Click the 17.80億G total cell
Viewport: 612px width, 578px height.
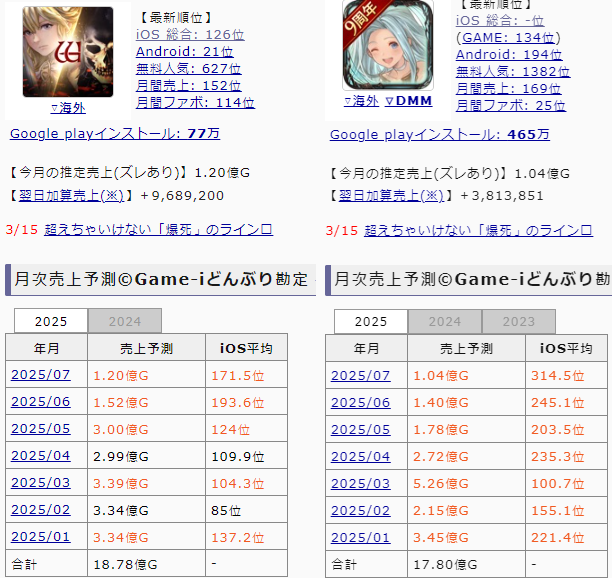[466, 564]
